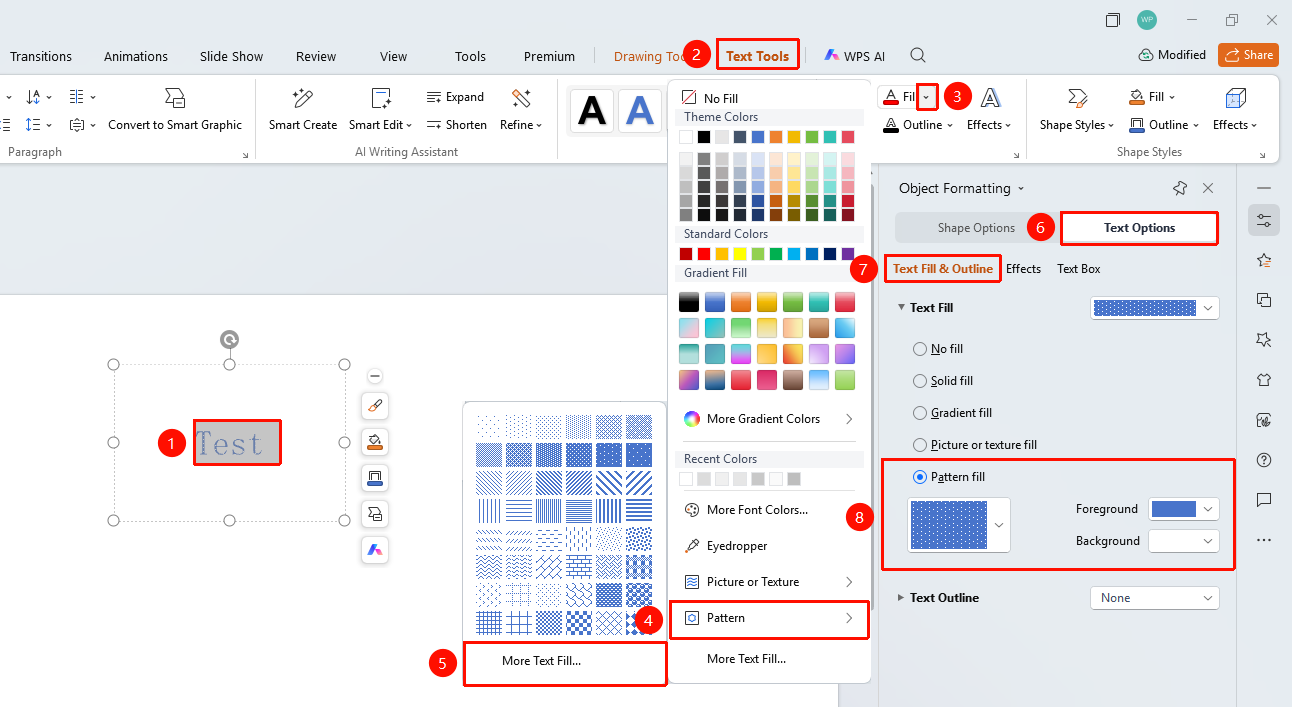Viewport: 1292px width, 707px height.
Task: Close the Object Formatting panel
Action: click(x=1208, y=188)
